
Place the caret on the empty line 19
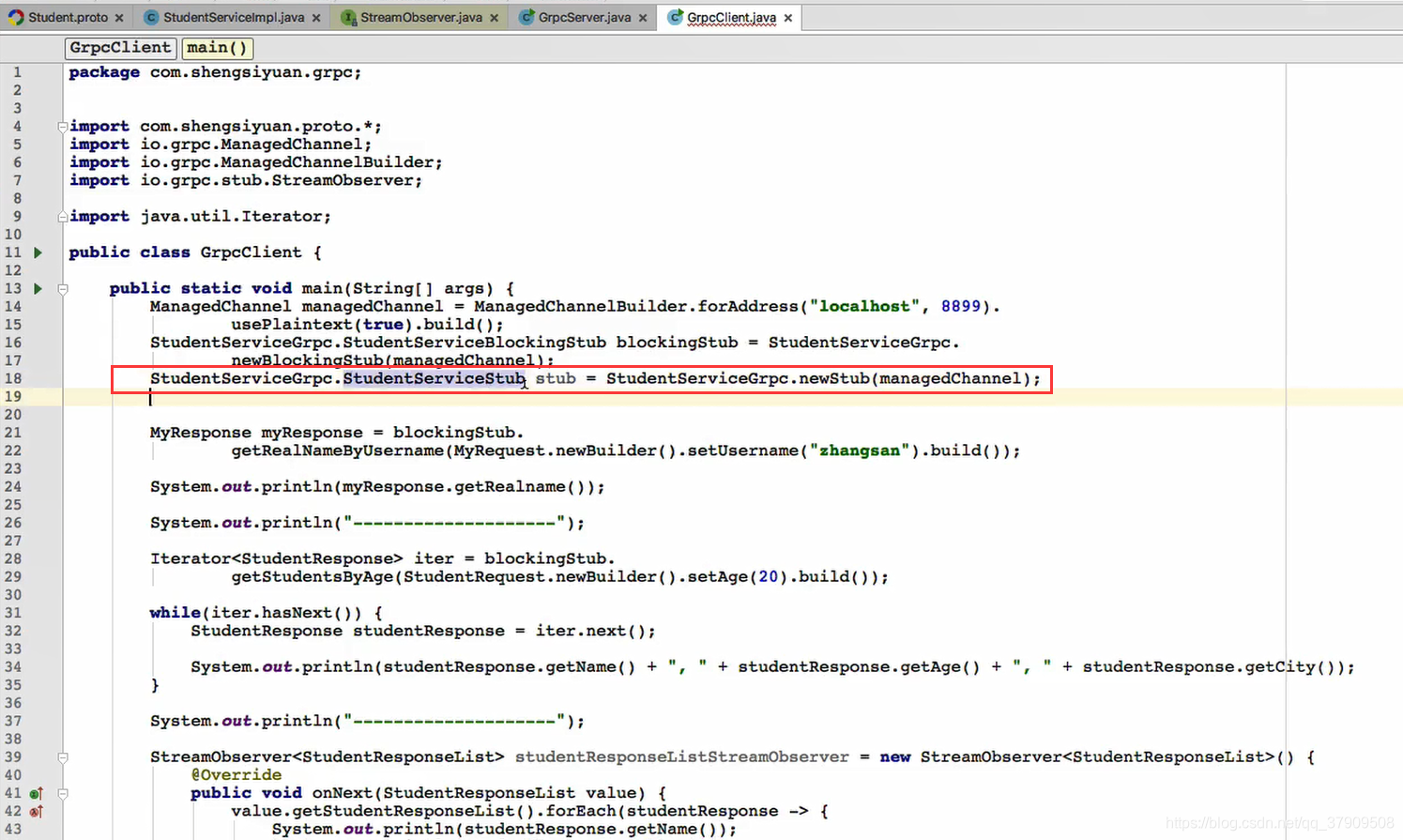tap(732, 397)
